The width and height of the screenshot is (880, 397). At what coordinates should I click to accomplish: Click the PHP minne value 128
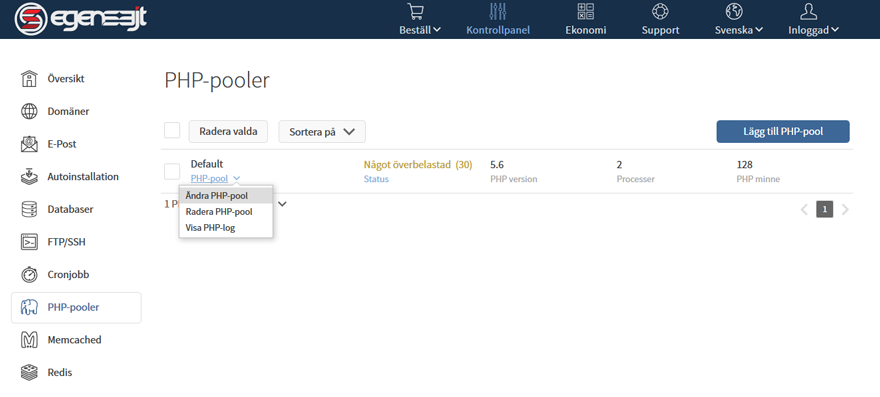(x=744, y=165)
